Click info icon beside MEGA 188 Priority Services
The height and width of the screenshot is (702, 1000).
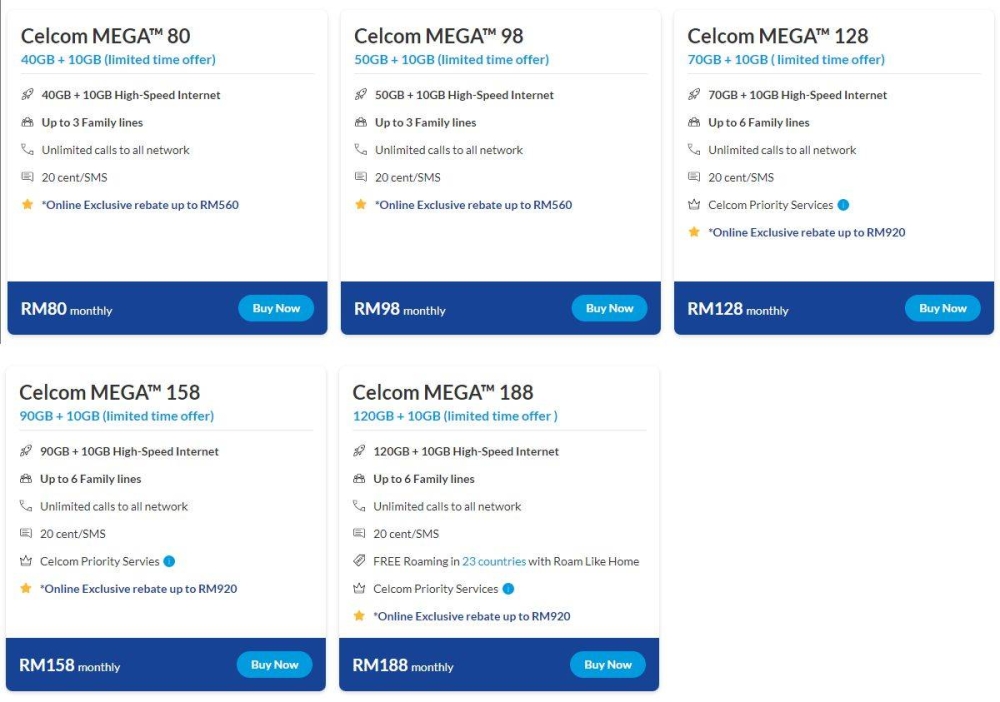coord(508,589)
